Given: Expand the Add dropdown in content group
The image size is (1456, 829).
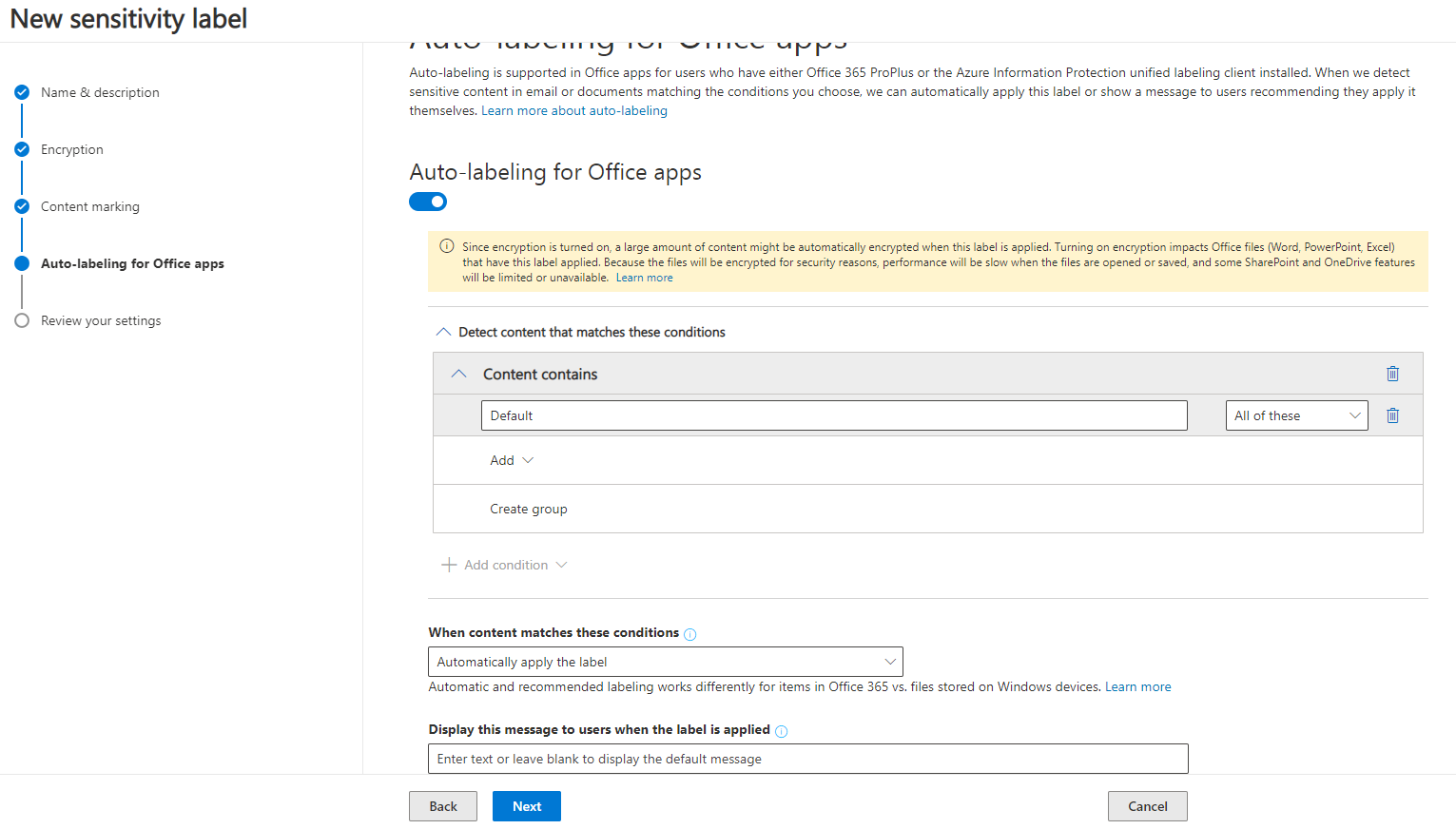Looking at the screenshot, I should point(512,460).
